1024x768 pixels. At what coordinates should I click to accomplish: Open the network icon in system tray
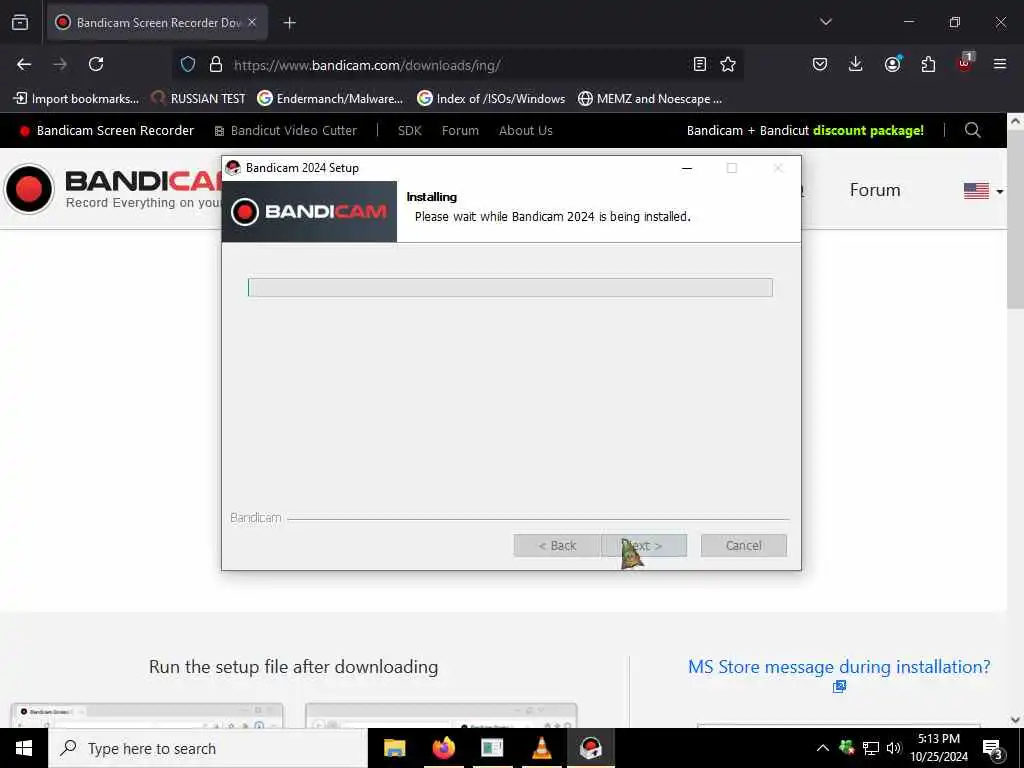tap(870, 748)
